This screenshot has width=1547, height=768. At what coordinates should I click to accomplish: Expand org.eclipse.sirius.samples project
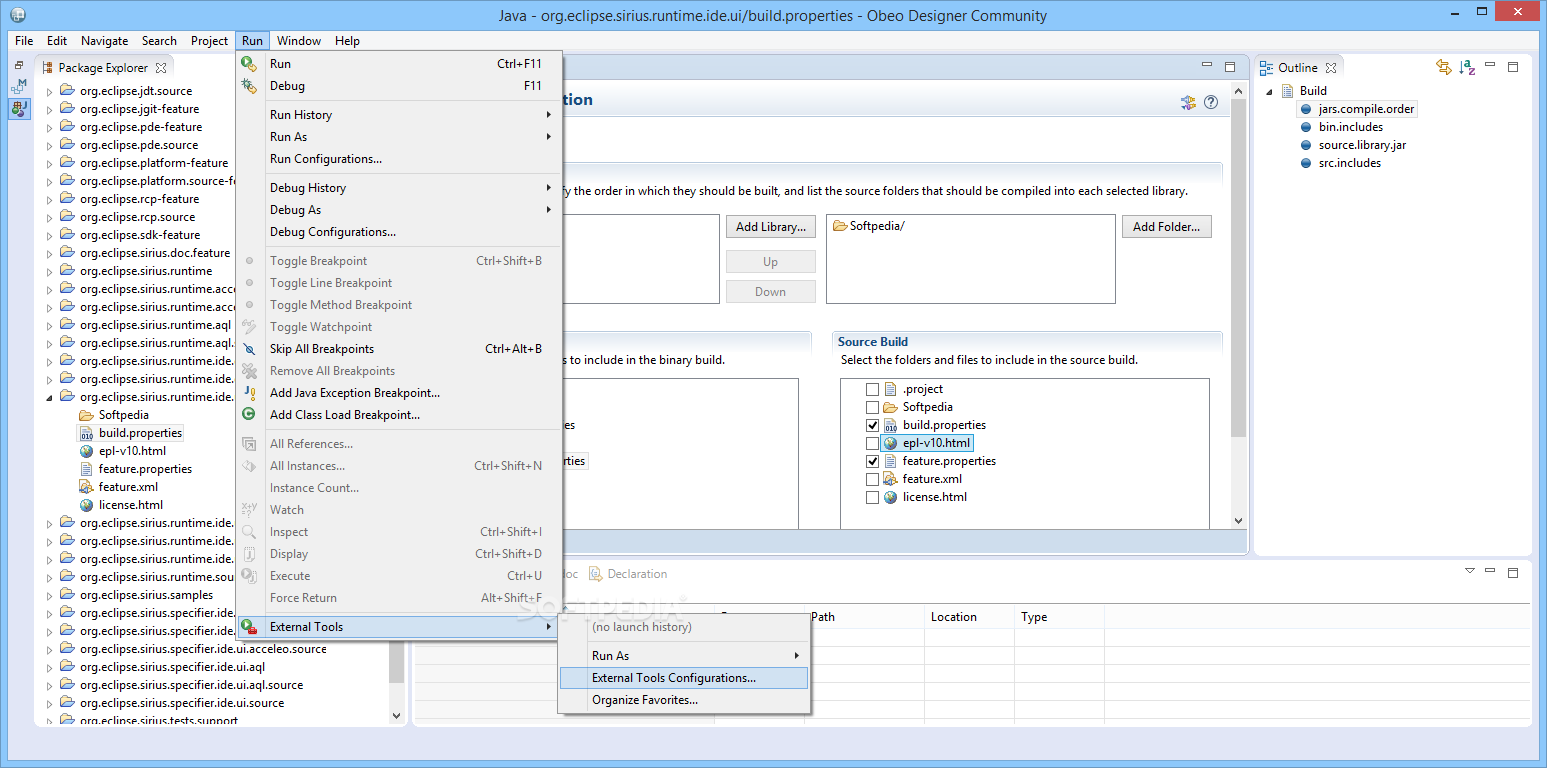point(50,595)
